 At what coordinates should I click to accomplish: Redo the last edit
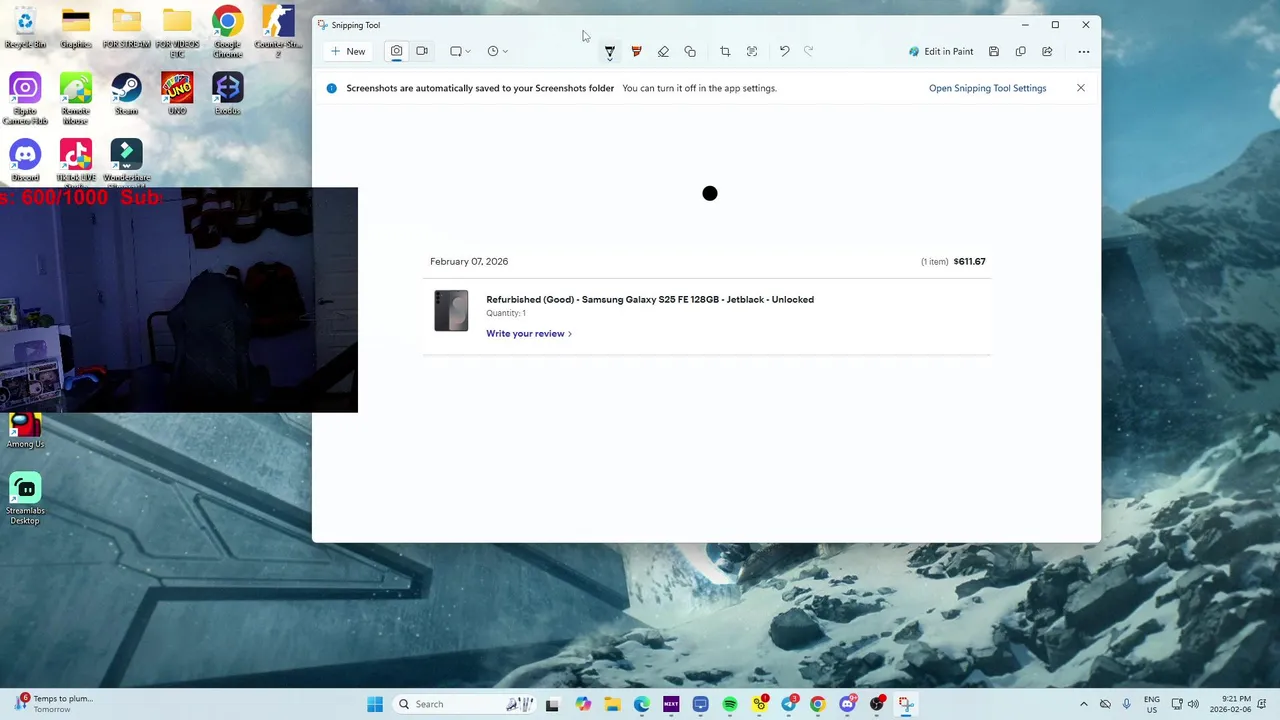[x=809, y=51]
